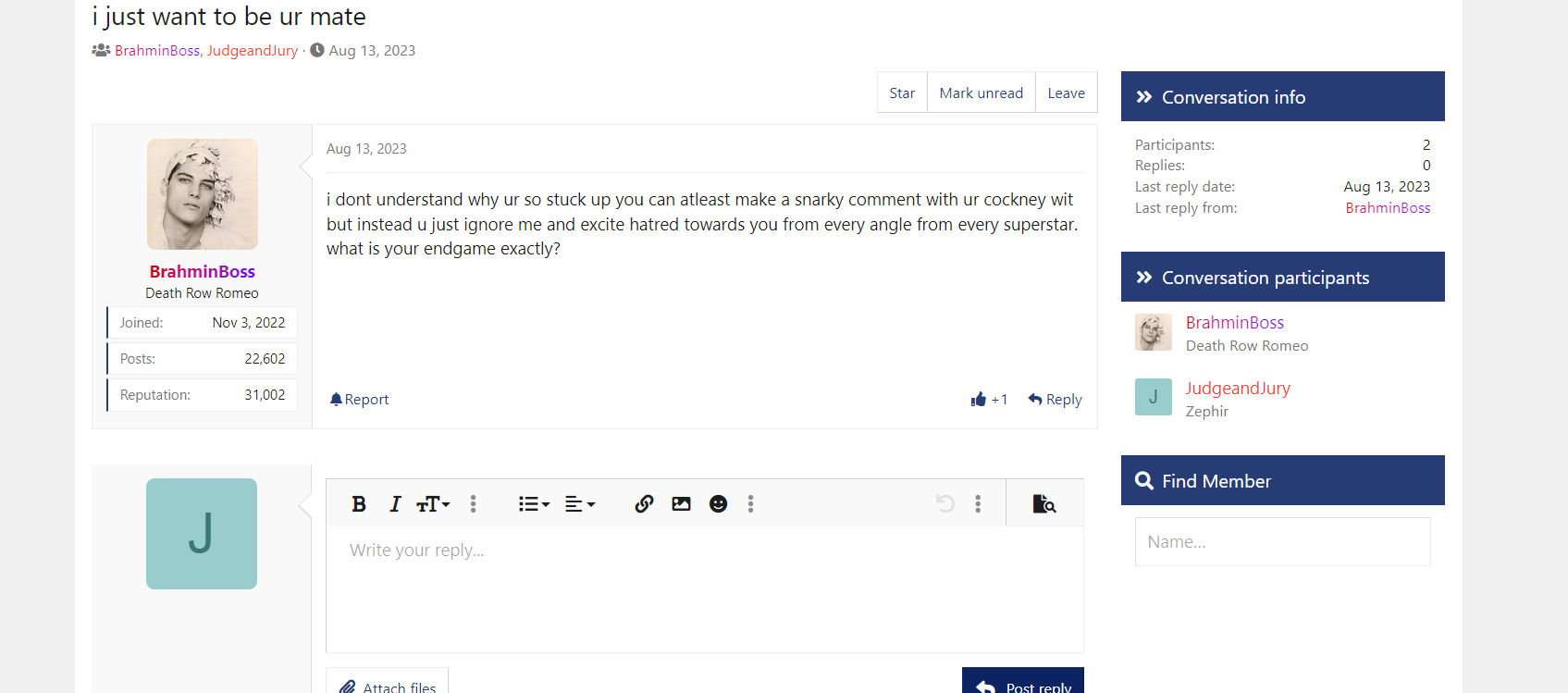Toggle bold formatting in reply editor
The image size is (1568, 693).
click(359, 504)
